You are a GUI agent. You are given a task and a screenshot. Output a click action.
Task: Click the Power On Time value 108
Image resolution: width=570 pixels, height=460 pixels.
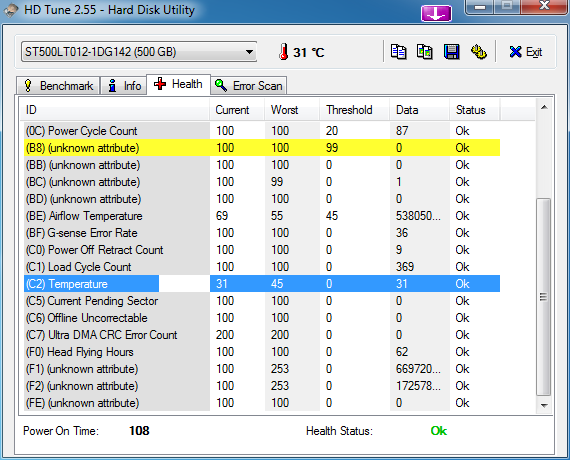(x=139, y=431)
